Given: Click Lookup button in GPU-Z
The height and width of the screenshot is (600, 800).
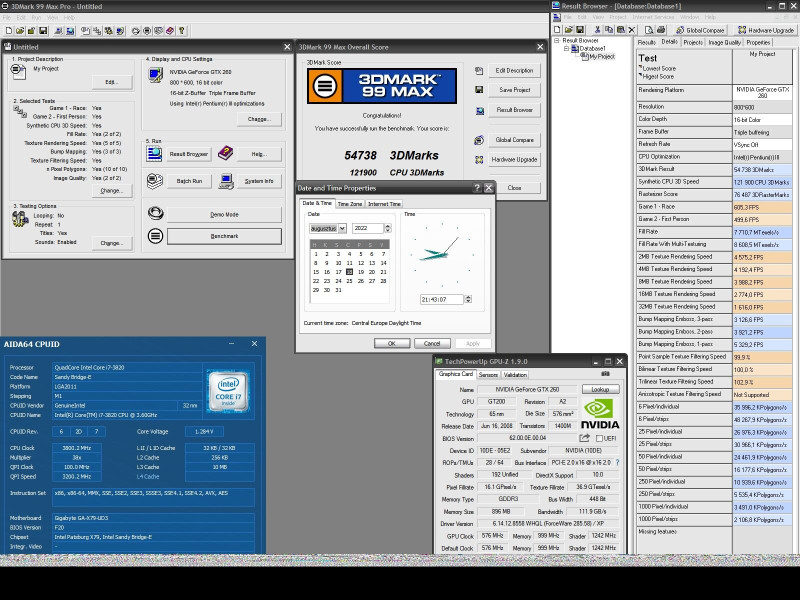Looking at the screenshot, I should coord(600,389).
